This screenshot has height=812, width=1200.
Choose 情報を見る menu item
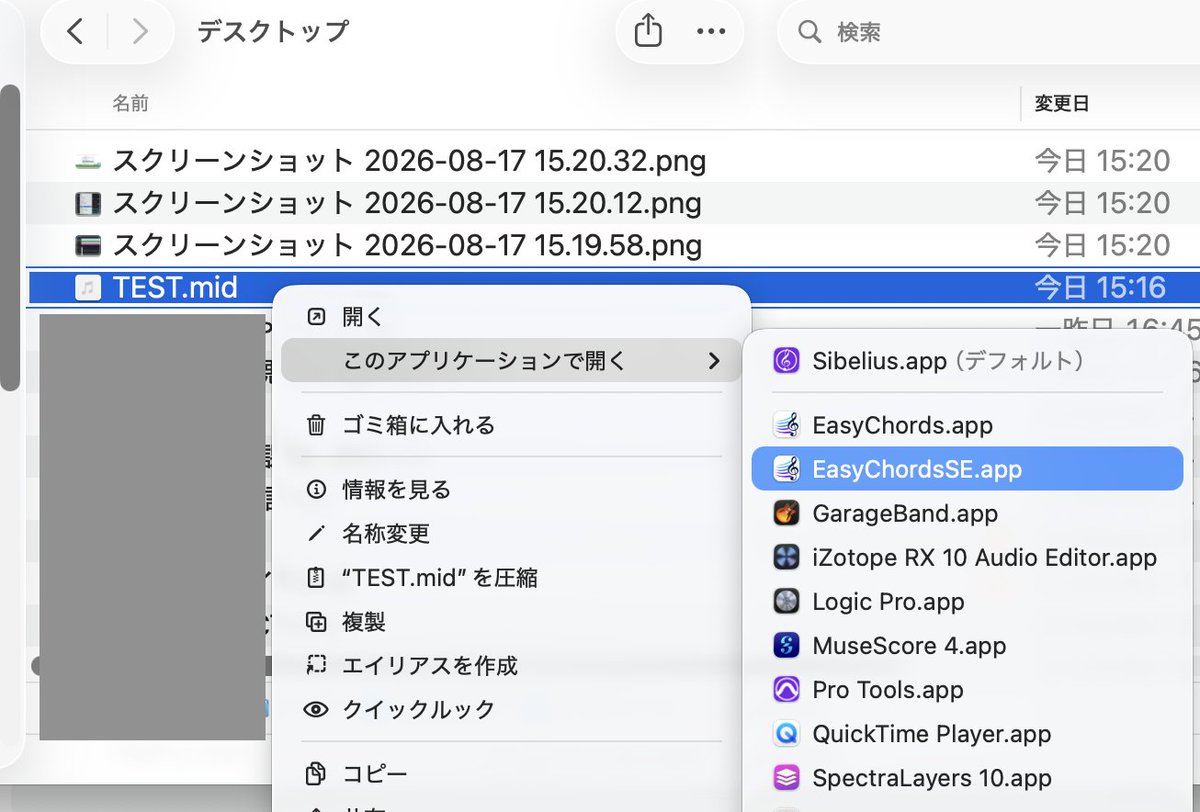coord(511,489)
